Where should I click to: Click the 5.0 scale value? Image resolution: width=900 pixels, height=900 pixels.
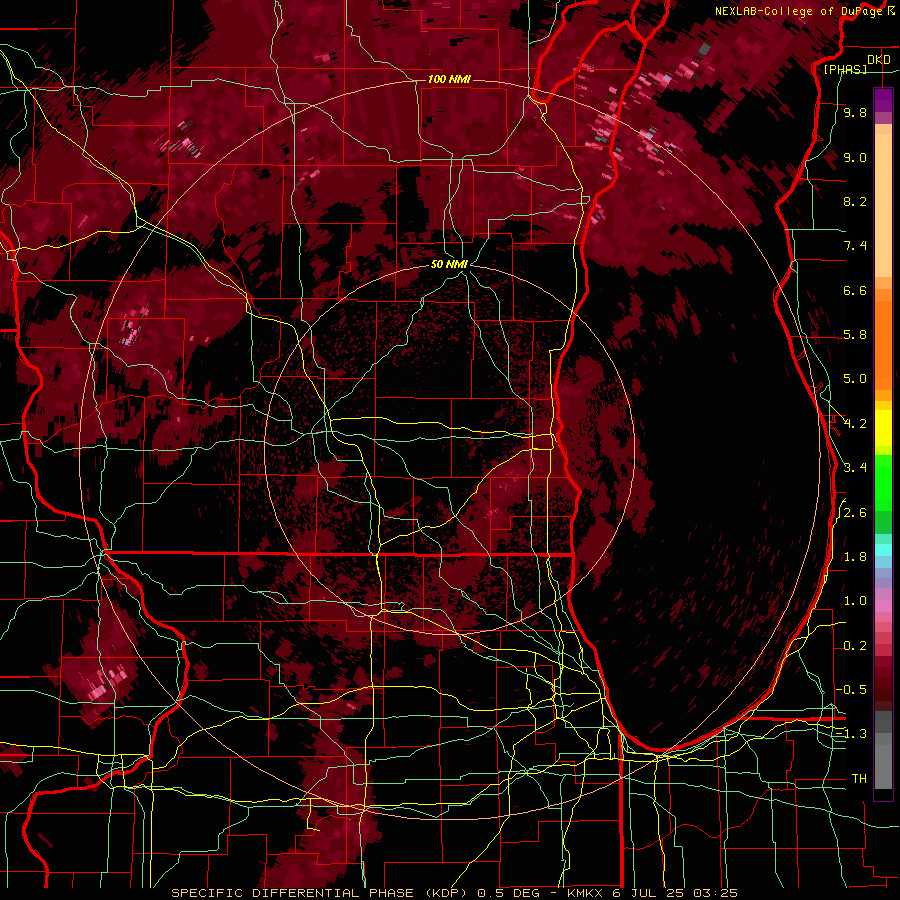point(855,379)
